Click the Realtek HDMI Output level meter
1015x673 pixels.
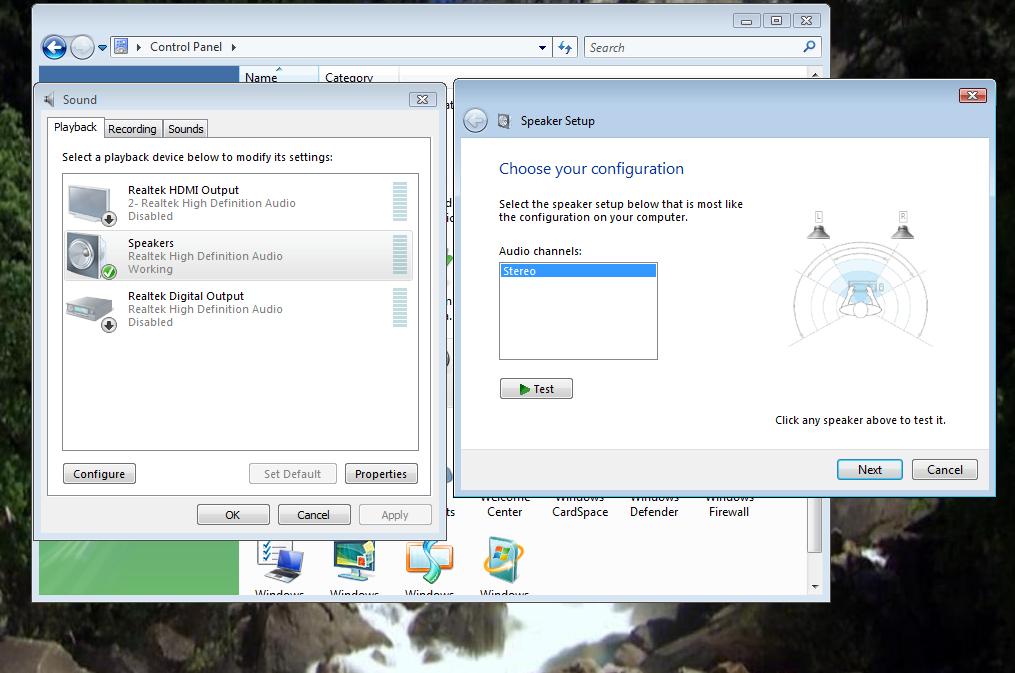pyautogui.click(x=400, y=202)
